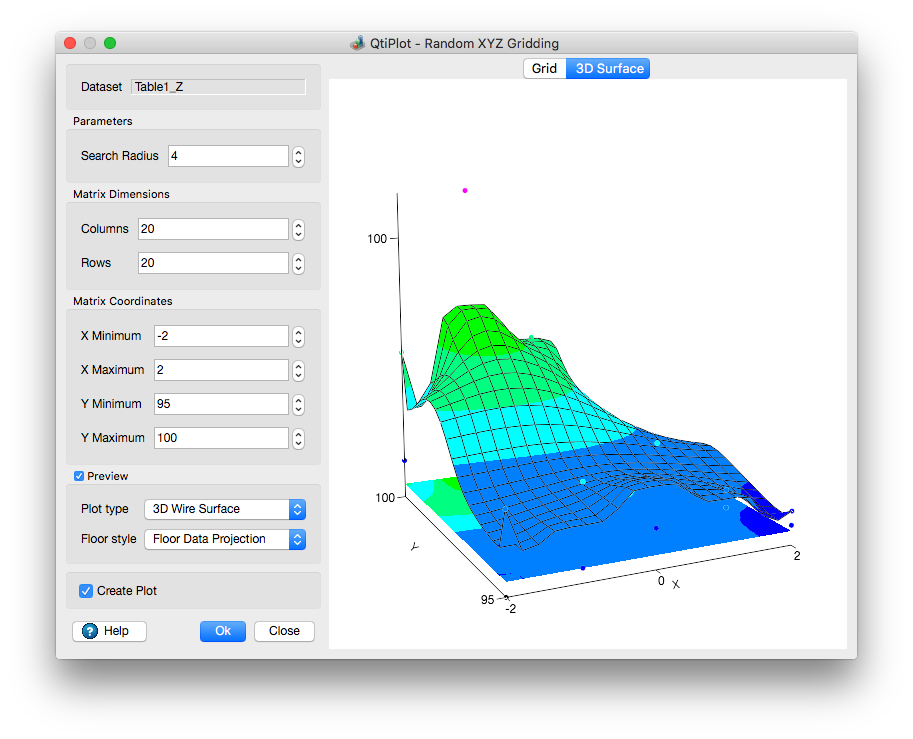Click the magenta data point in plot
This screenshot has height=739, width=913.
tap(465, 190)
